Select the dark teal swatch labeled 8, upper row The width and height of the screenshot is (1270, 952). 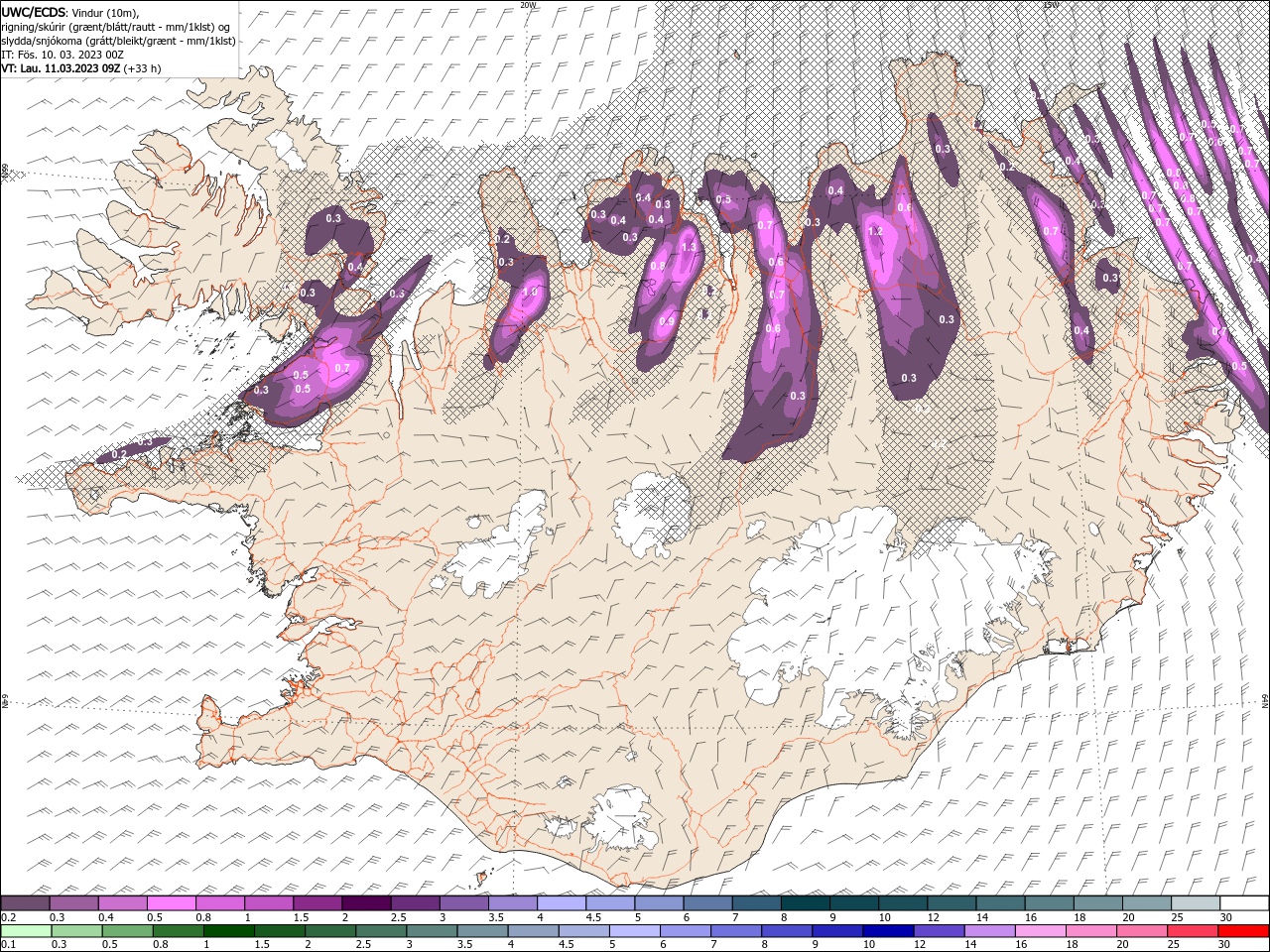(805, 903)
